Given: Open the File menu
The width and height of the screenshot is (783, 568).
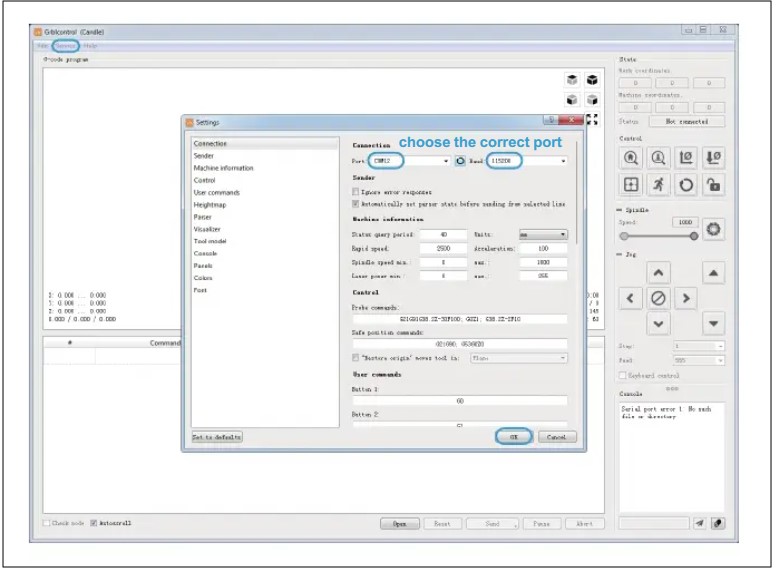Looking at the screenshot, I should coord(43,46).
